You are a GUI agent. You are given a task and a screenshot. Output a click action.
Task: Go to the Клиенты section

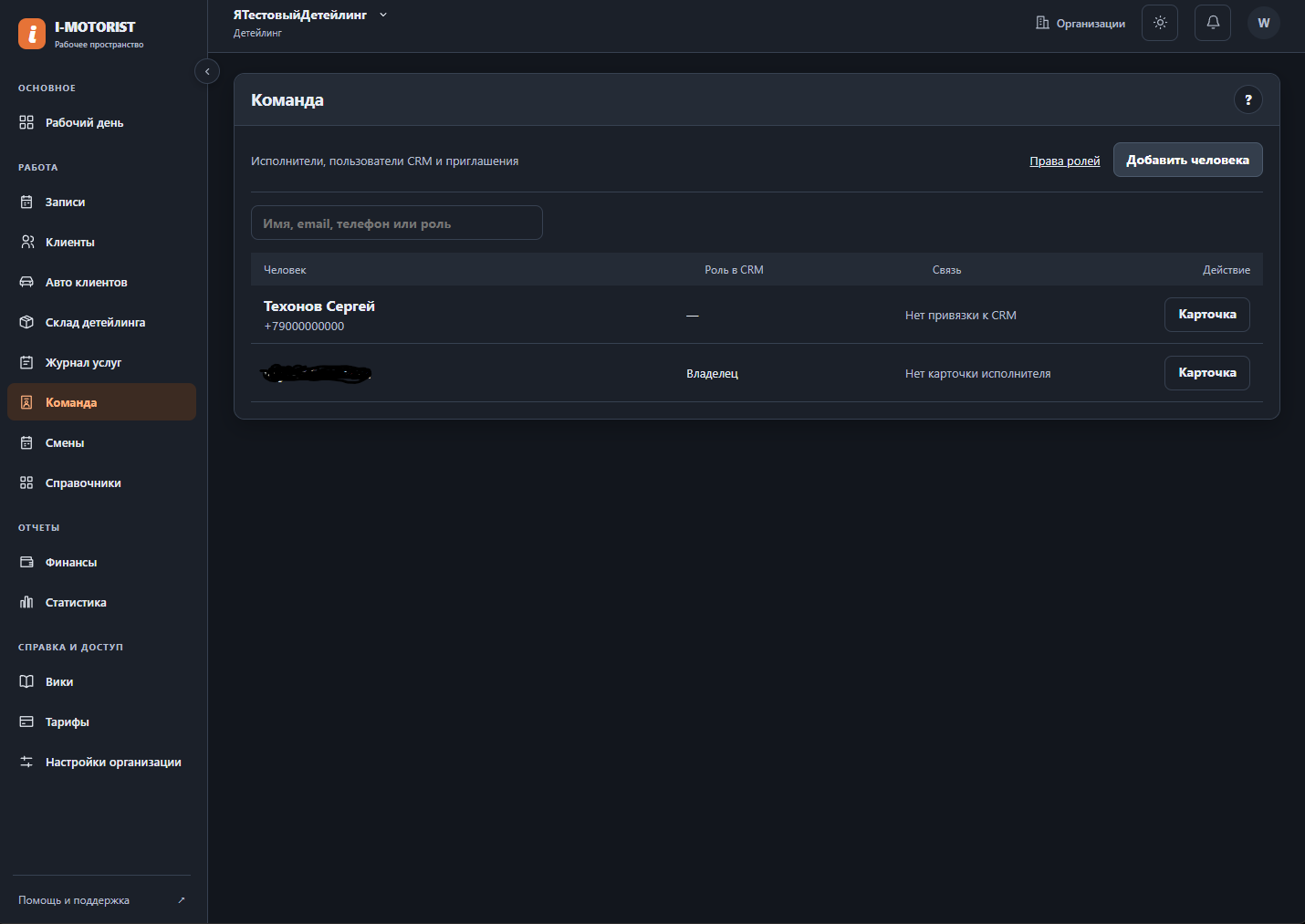point(101,242)
